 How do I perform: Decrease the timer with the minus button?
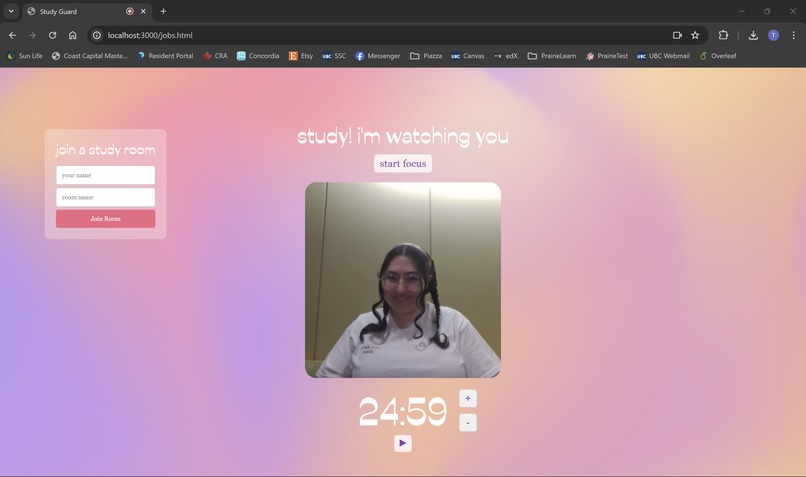[x=468, y=423]
